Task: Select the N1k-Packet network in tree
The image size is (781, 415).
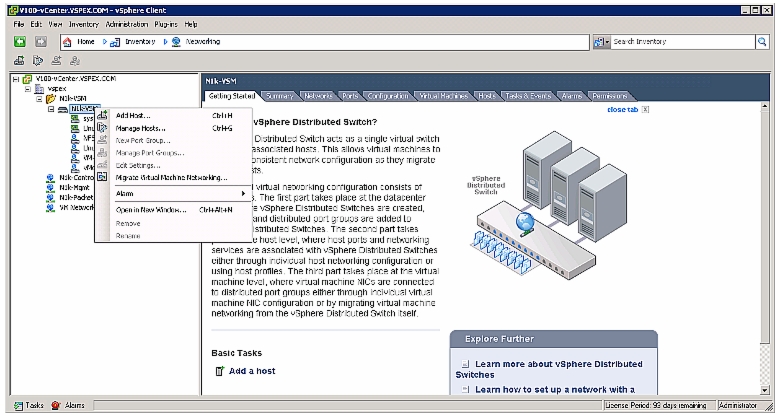Action: [x=76, y=198]
